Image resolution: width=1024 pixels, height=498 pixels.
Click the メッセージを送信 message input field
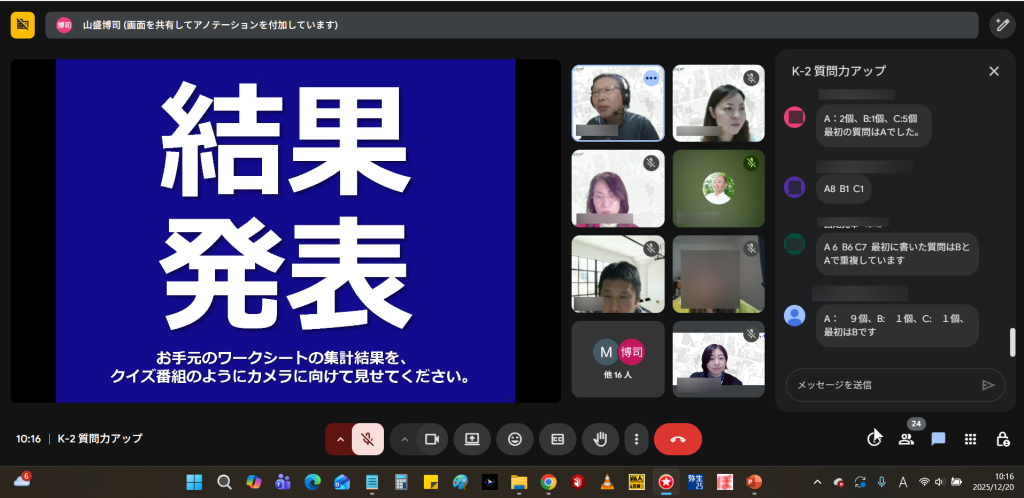tap(880, 384)
